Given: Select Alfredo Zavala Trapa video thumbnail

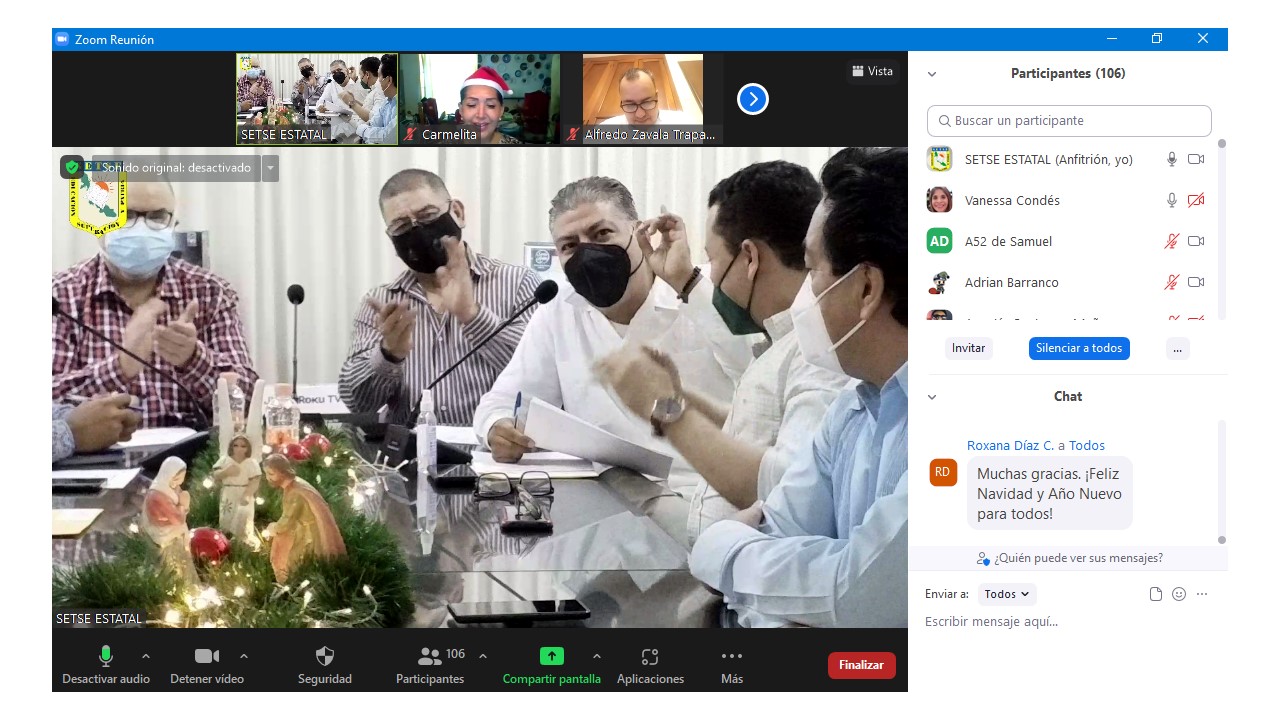Looking at the screenshot, I should click(643, 99).
